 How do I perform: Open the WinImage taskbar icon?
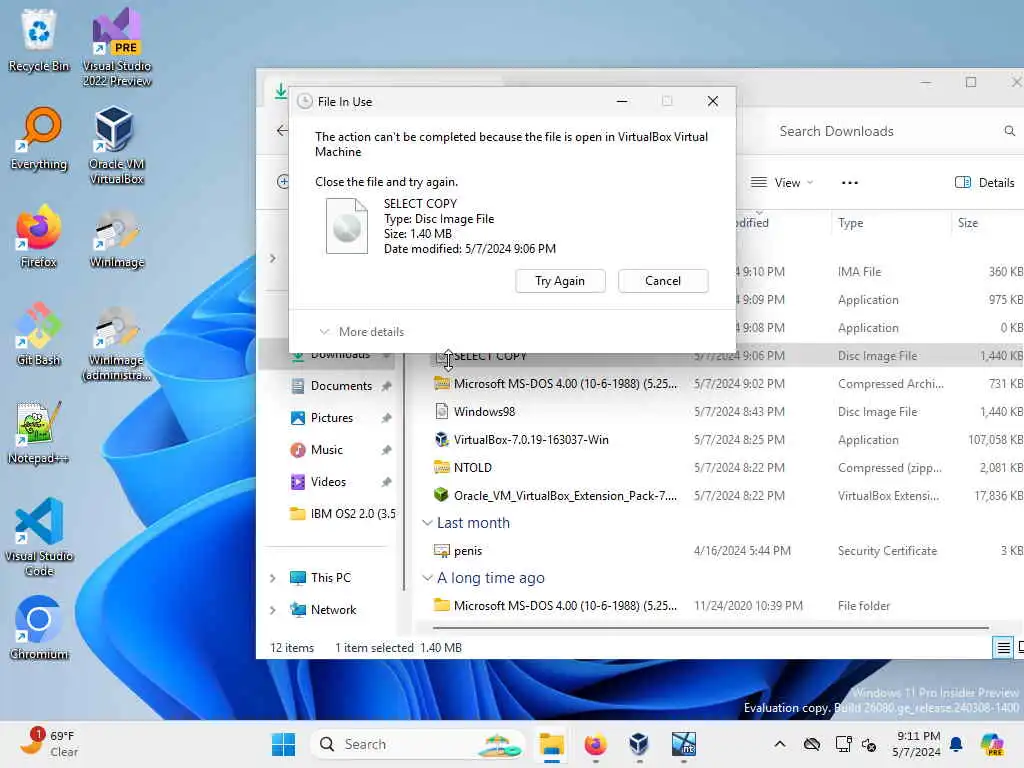(683, 744)
